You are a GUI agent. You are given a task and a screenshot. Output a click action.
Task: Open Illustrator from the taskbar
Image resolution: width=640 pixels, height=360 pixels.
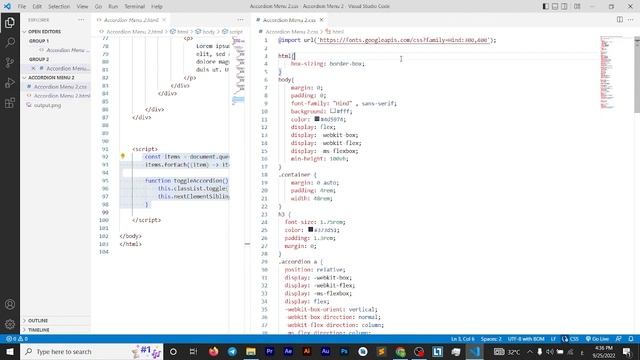pyautogui.click(x=307, y=351)
